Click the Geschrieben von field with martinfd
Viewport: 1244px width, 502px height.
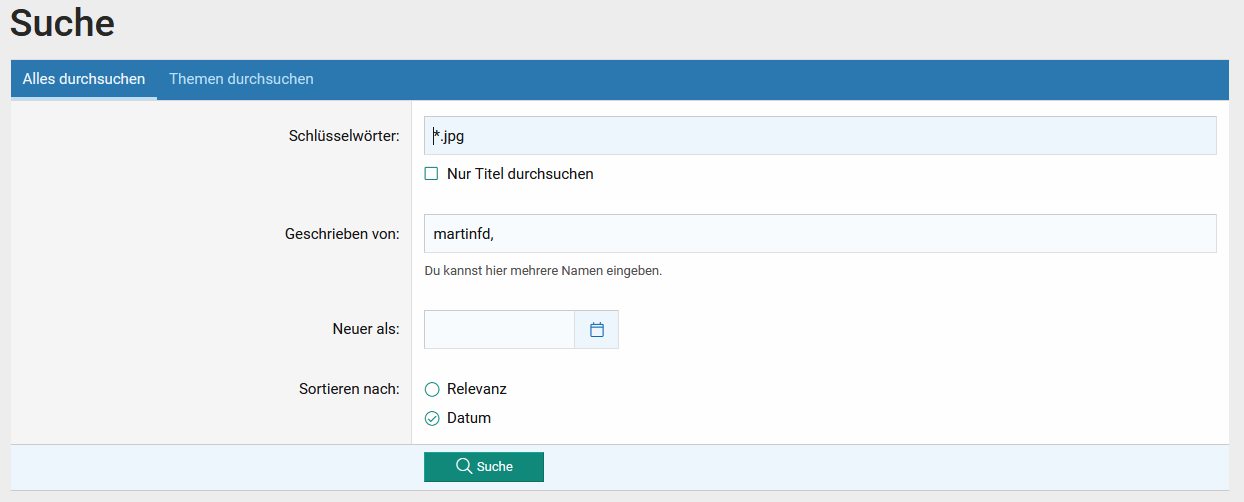[x=820, y=234]
